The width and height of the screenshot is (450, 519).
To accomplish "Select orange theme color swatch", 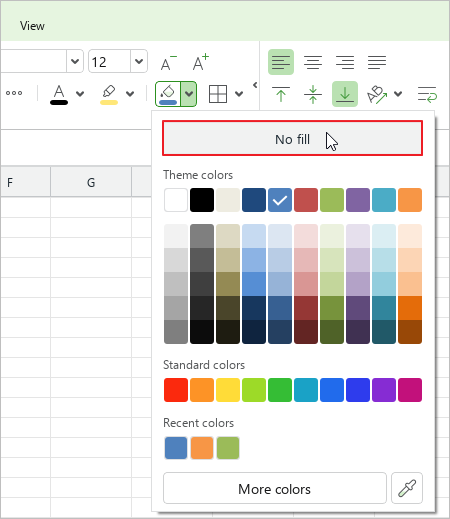I will pos(410,200).
